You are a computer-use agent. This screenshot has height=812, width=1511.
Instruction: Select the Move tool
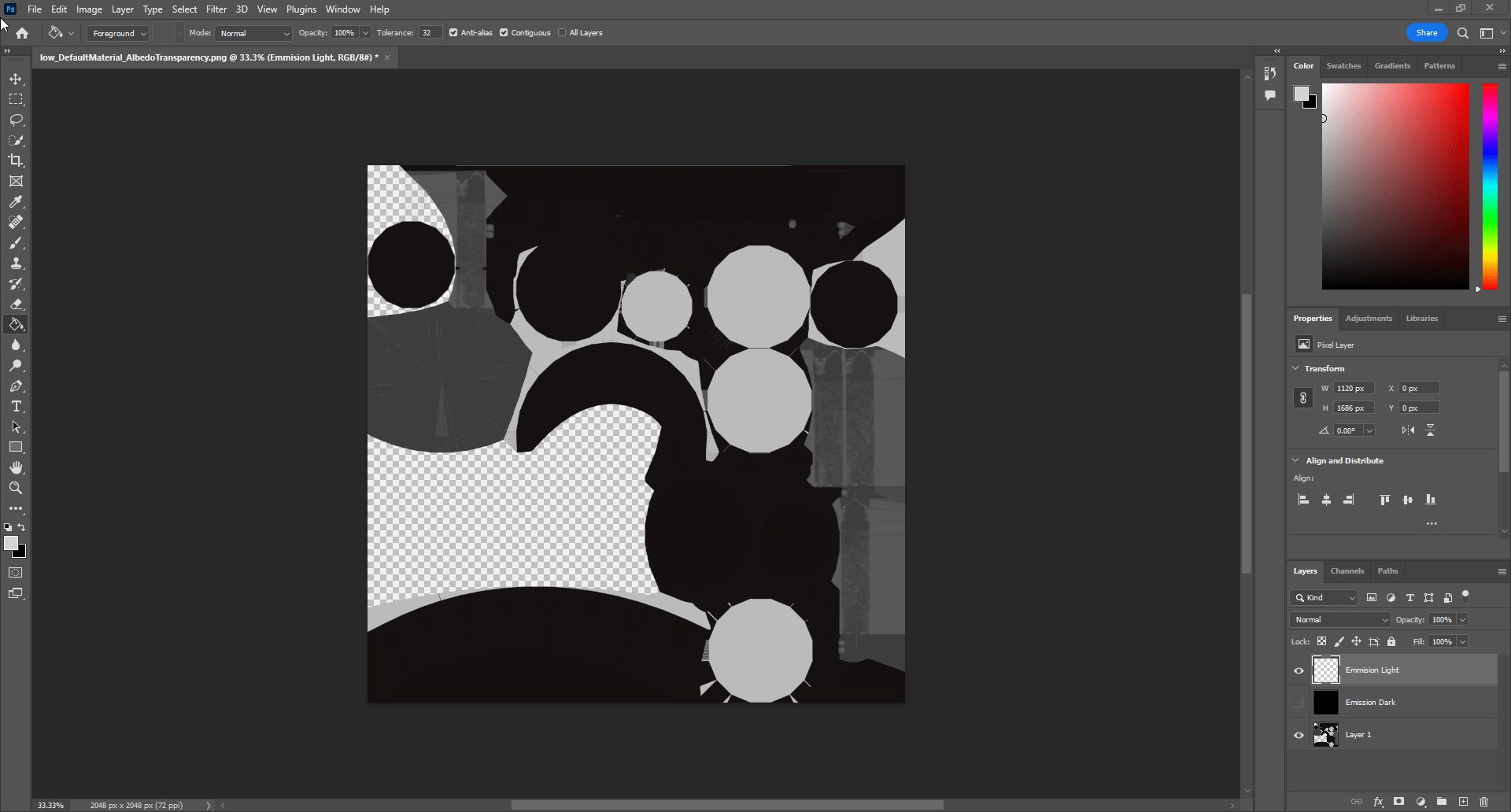16,79
